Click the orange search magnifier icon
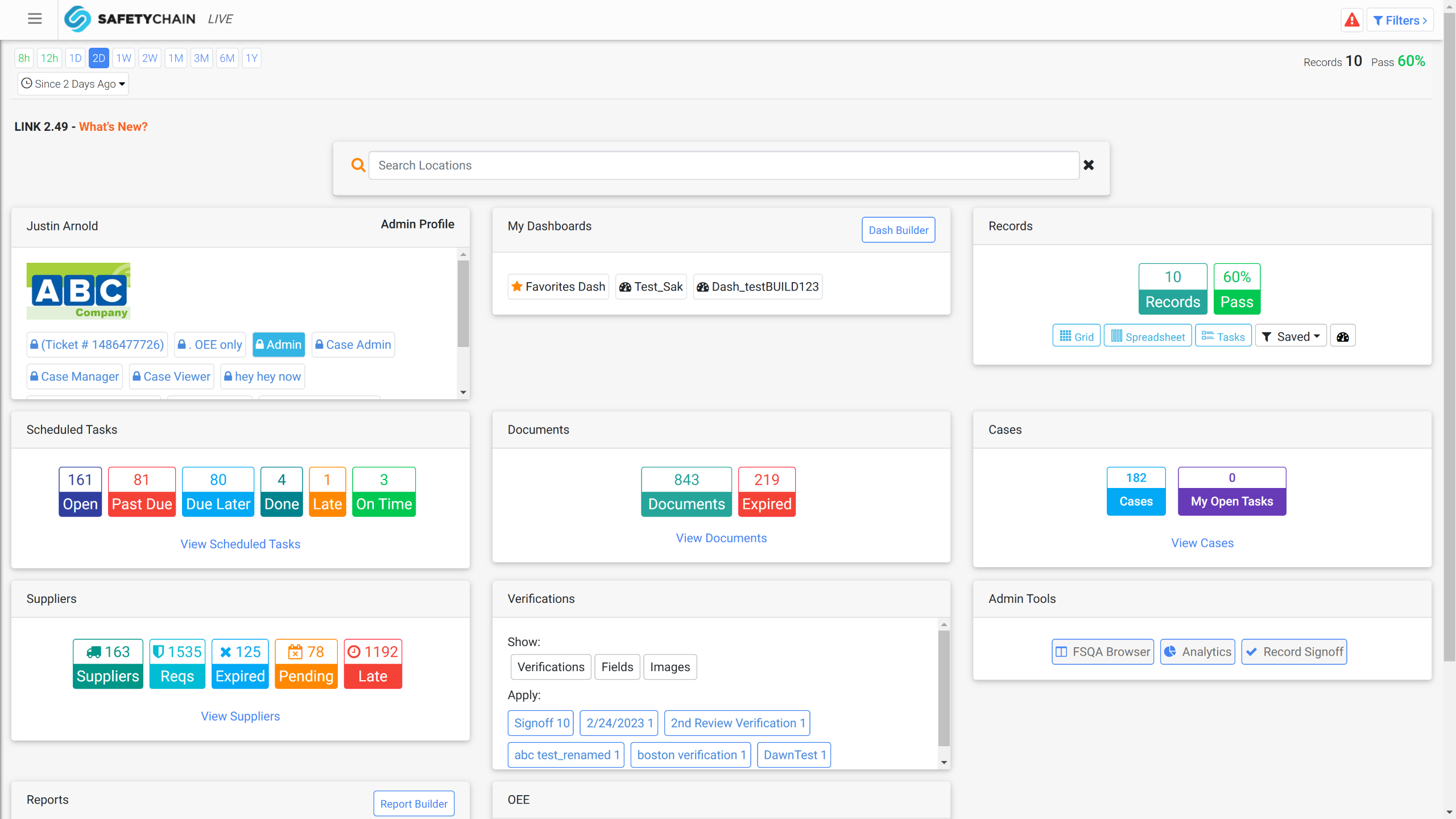 [358, 165]
